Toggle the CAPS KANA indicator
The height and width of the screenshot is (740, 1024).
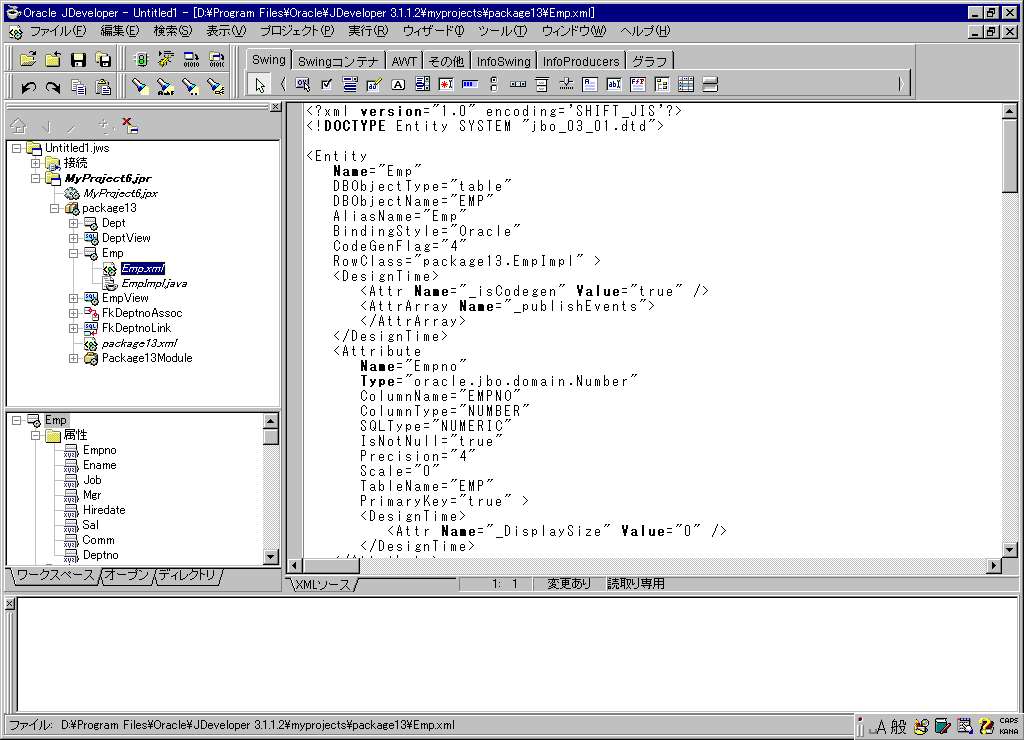pyautogui.click(x=1008, y=726)
